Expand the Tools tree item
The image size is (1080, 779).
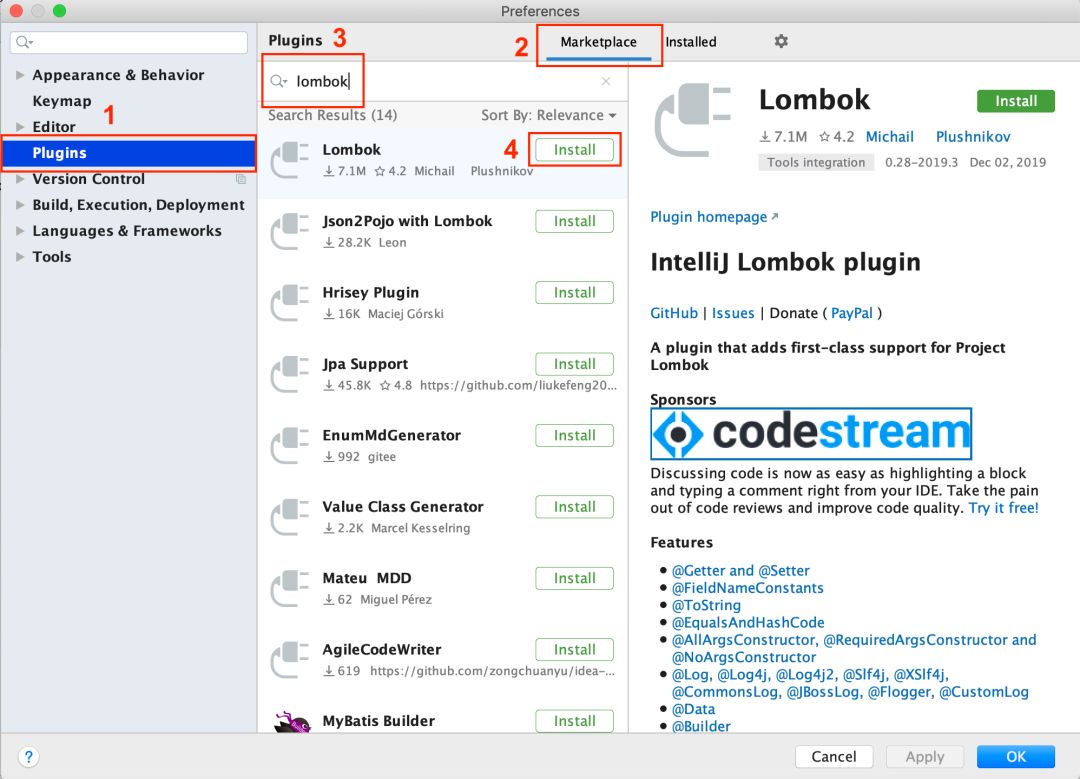(x=51, y=256)
